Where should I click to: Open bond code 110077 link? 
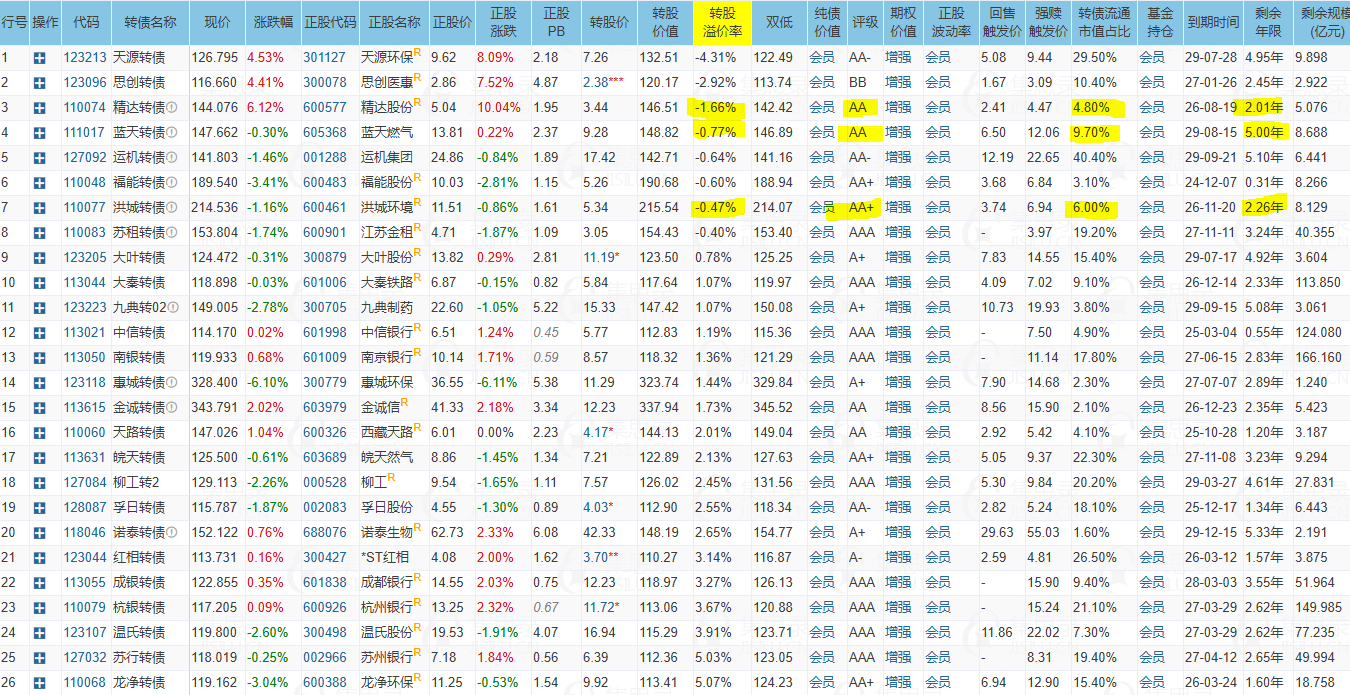pyautogui.click(x=83, y=208)
